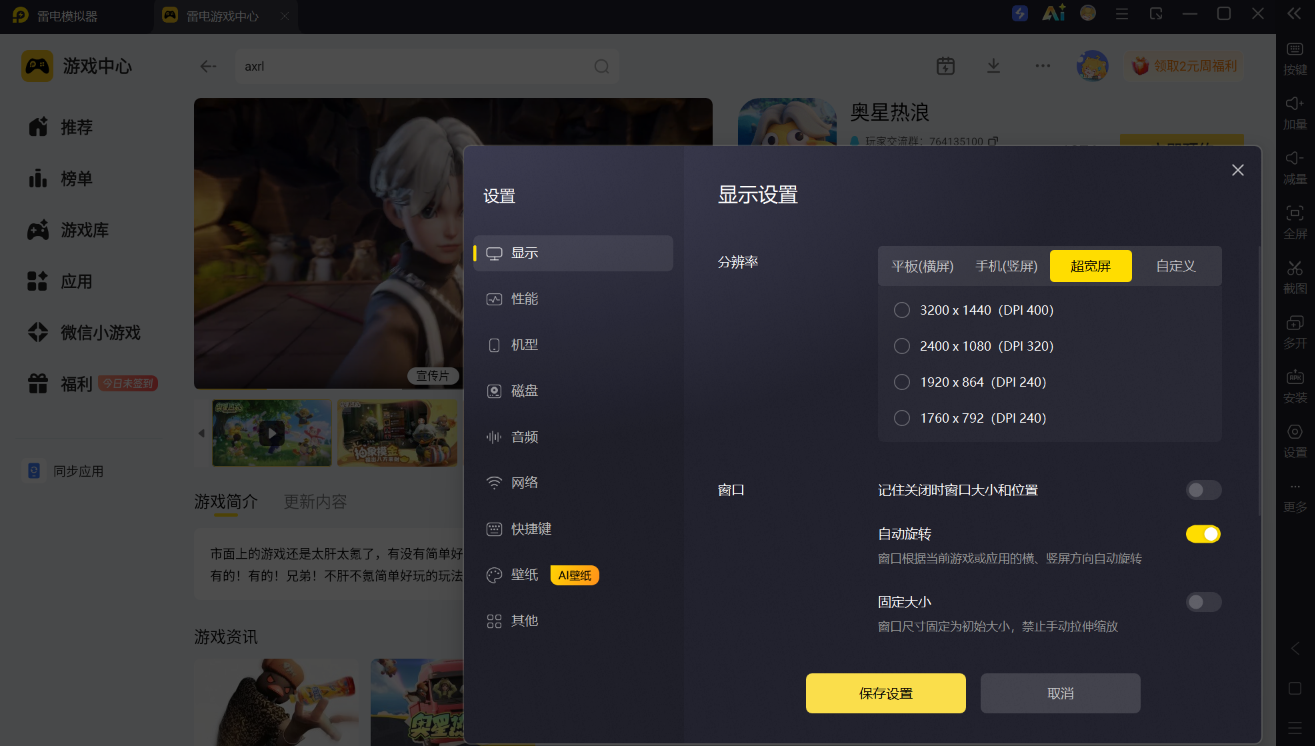Switch to 手机(竖屏) resolution tab
The image size is (1315, 746).
tap(1007, 266)
